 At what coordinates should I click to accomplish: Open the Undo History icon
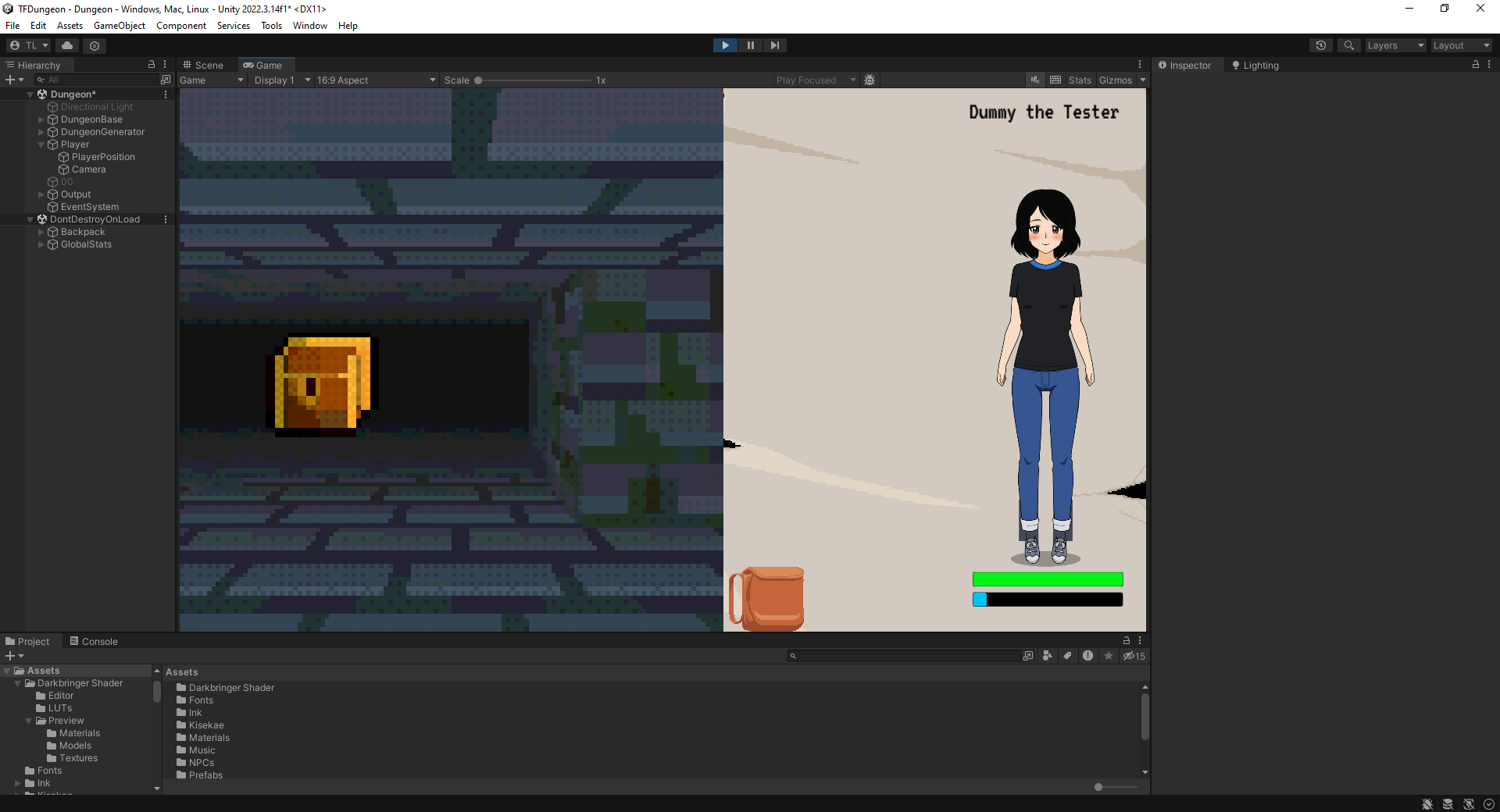[x=1321, y=45]
